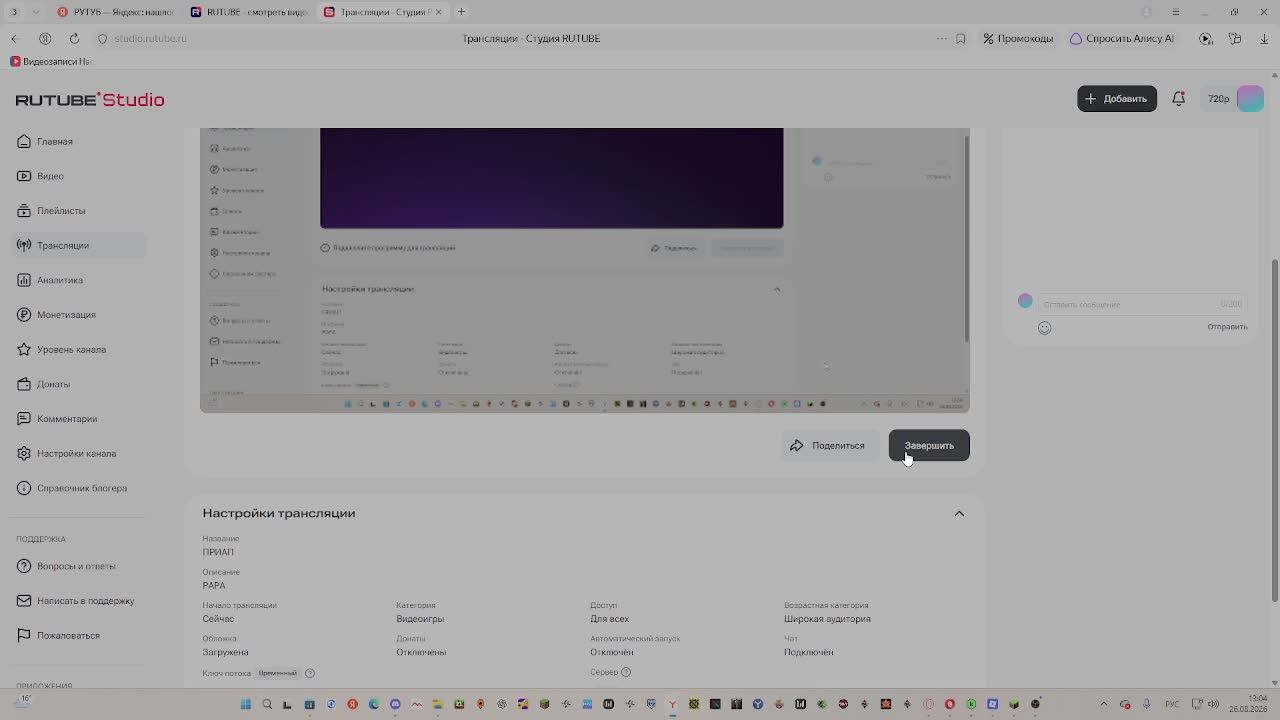Image resolution: width=1280 pixels, height=720 pixels.
Task: Click the RUTUBE Studio logo
Action: click(90, 100)
